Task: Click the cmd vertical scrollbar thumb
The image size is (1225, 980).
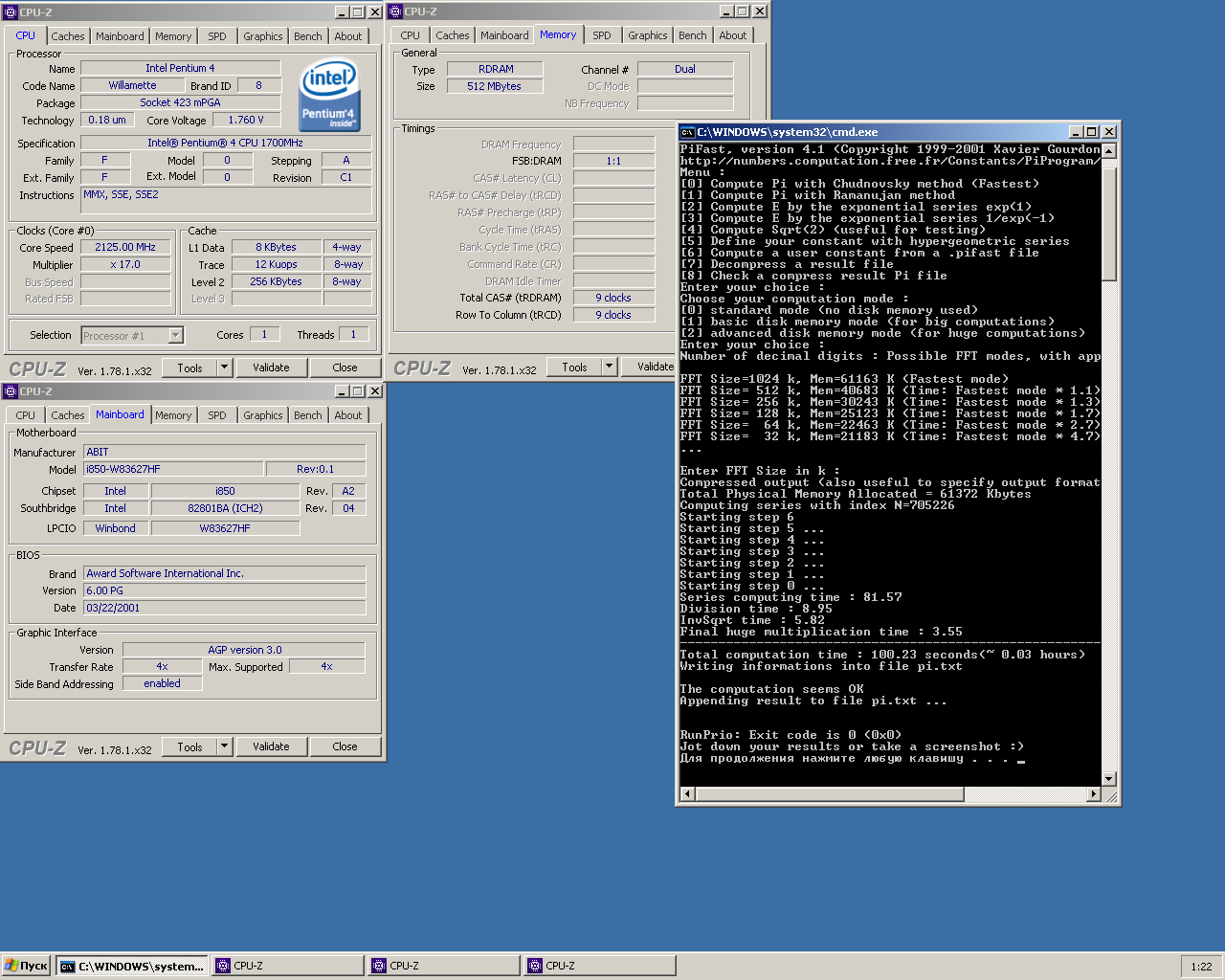Action: pyautogui.click(x=1109, y=223)
